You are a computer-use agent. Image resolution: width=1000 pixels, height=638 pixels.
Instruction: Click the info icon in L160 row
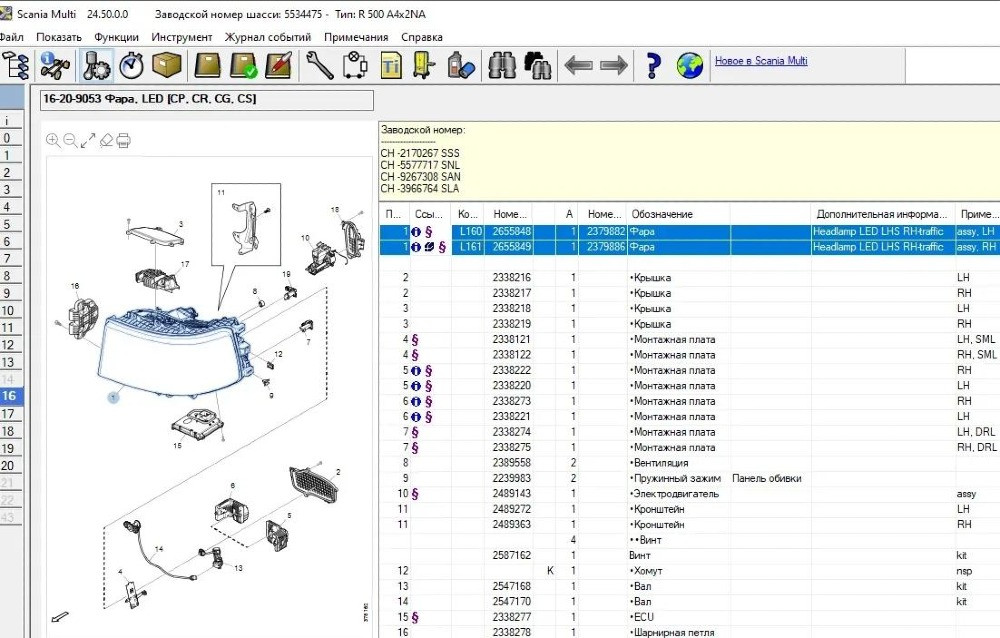pyautogui.click(x=416, y=232)
